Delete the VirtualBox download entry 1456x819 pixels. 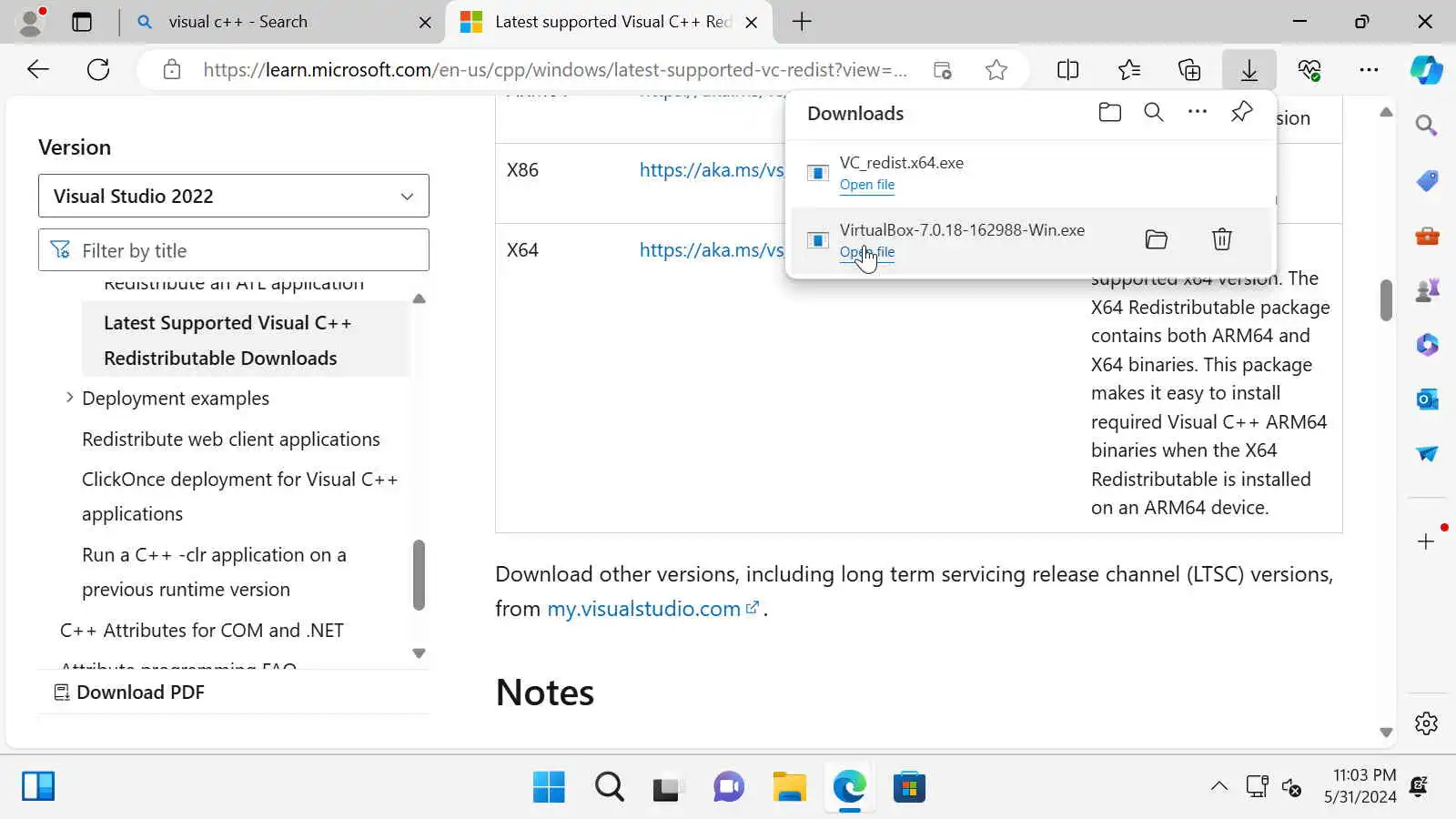(x=1222, y=239)
